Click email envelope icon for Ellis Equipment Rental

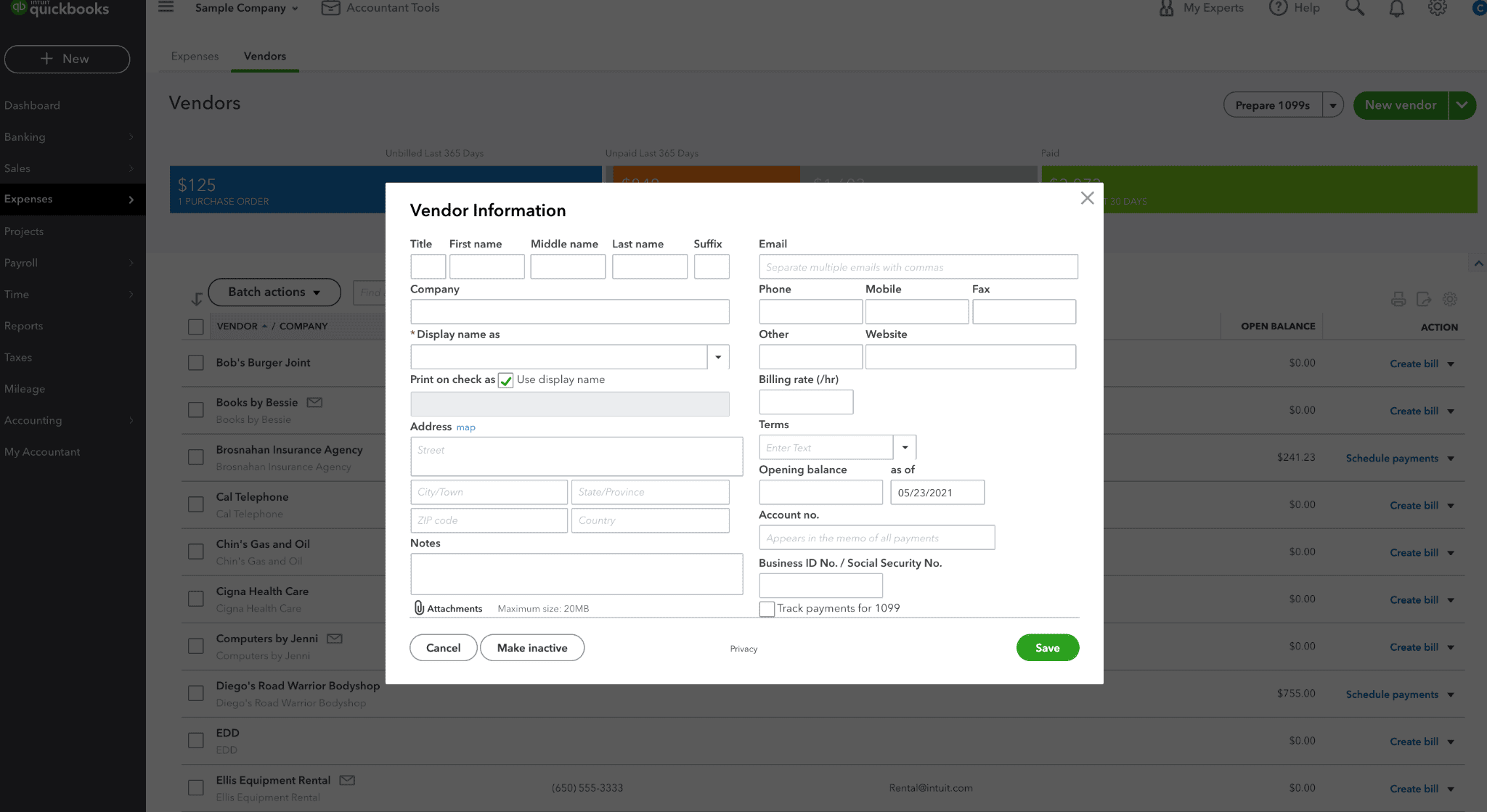pyautogui.click(x=347, y=780)
